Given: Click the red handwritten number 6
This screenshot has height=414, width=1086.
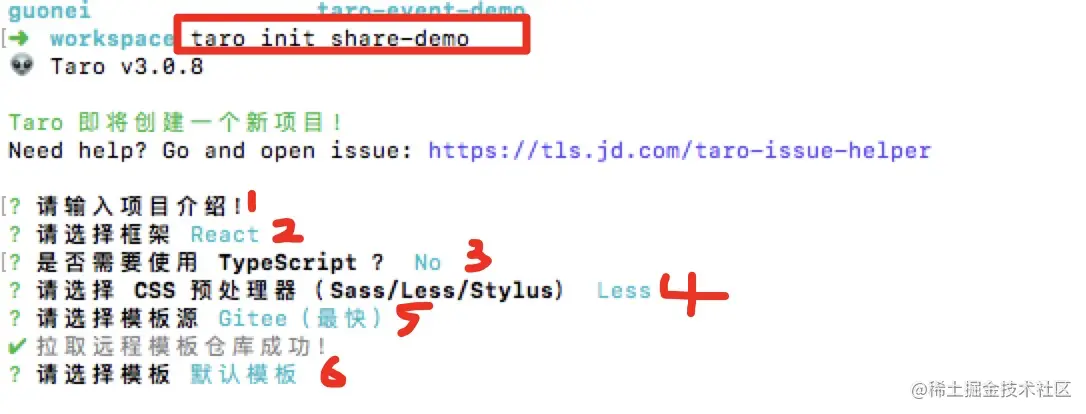Looking at the screenshot, I should (332, 375).
